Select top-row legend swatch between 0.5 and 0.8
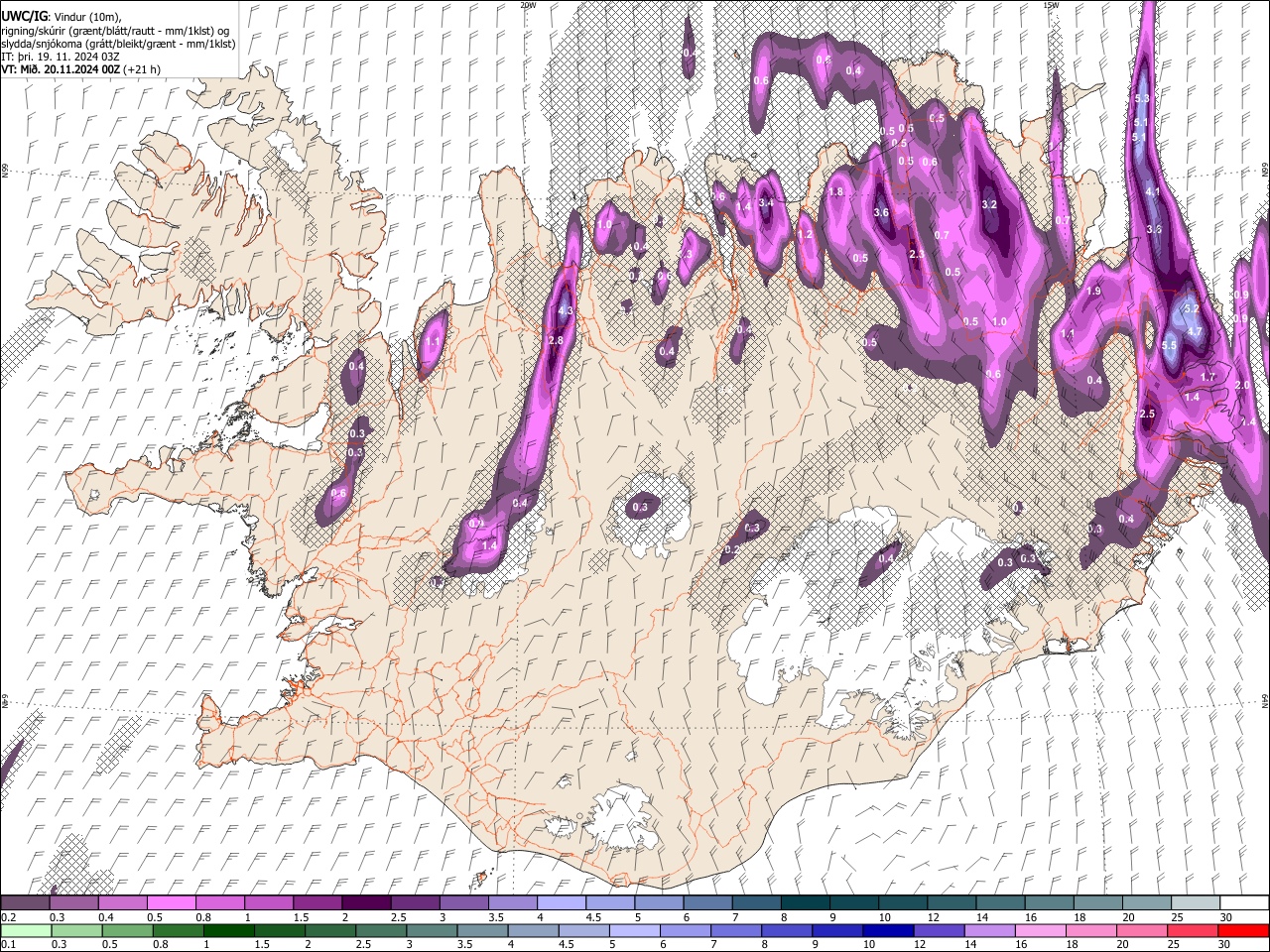Screen dimensions: 1270x952 point(170,902)
